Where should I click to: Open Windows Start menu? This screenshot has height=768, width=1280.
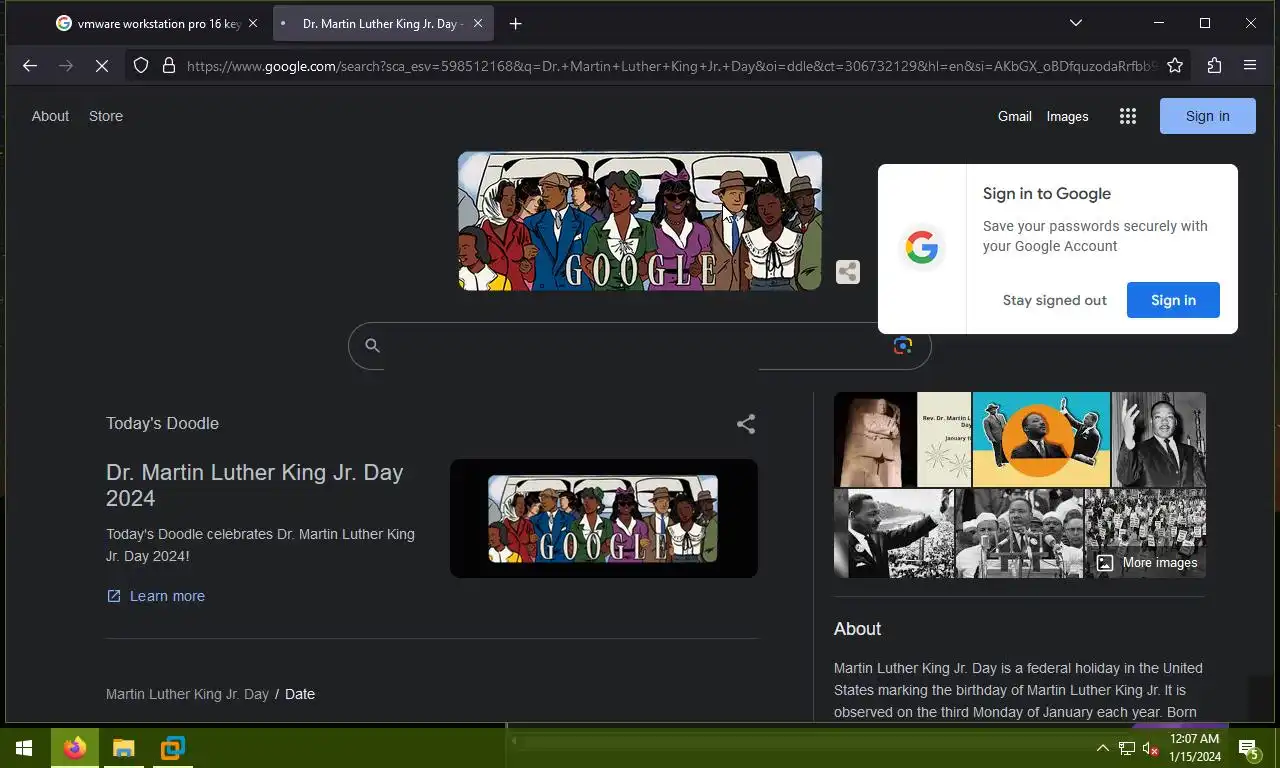click(x=24, y=748)
